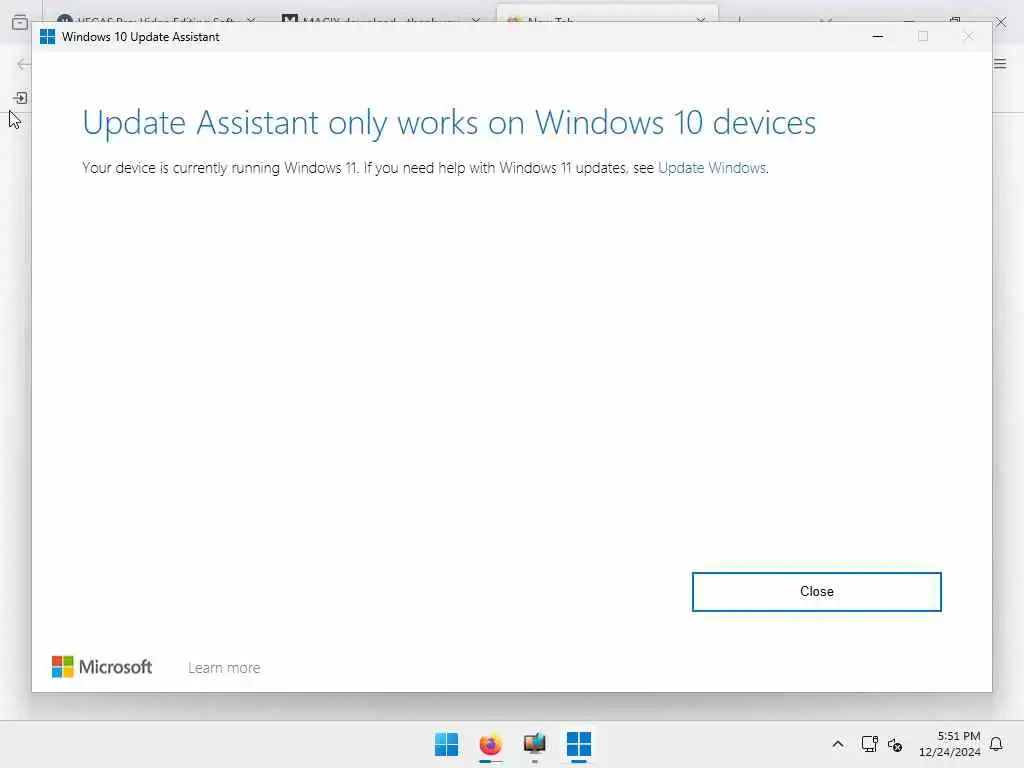Click the Windows logo in the title bar
Image resolution: width=1024 pixels, height=768 pixels.
coord(47,37)
